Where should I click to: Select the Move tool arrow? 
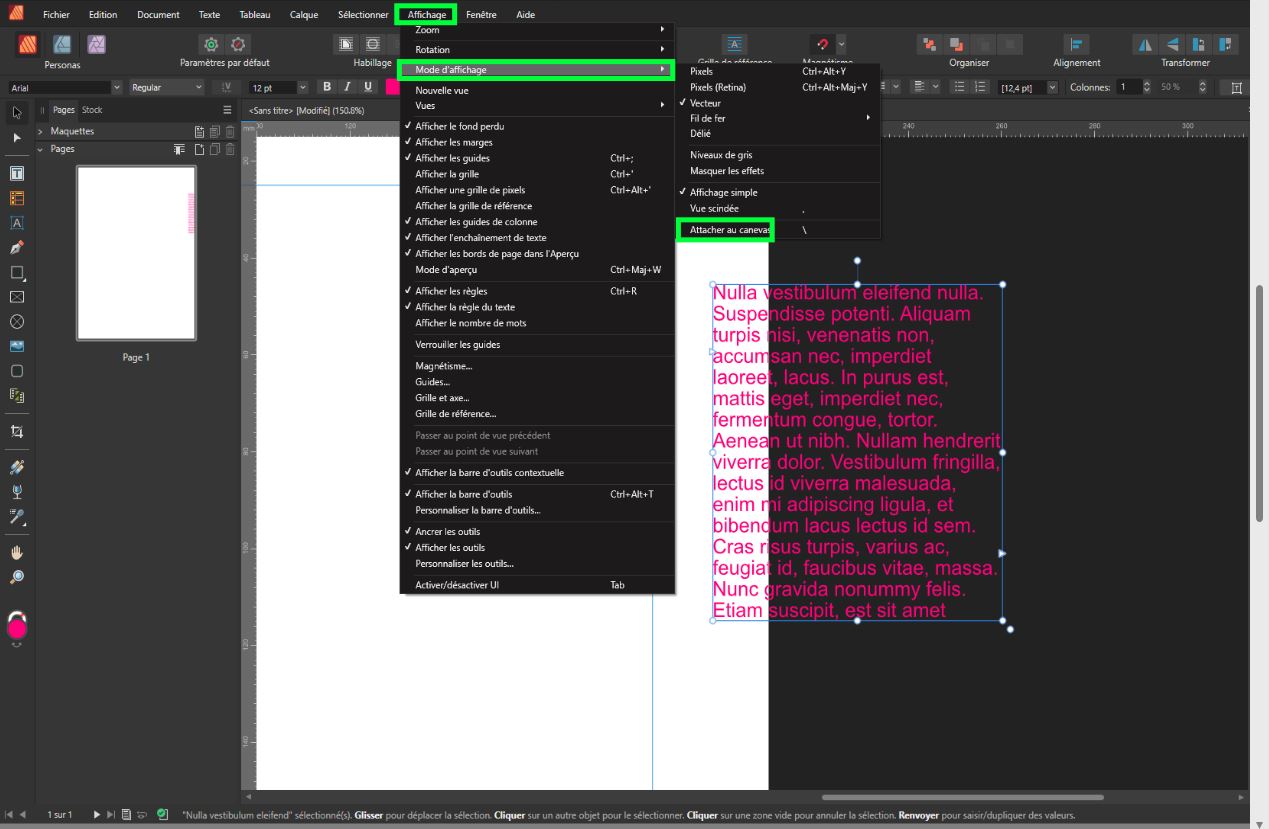[x=17, y=112]
